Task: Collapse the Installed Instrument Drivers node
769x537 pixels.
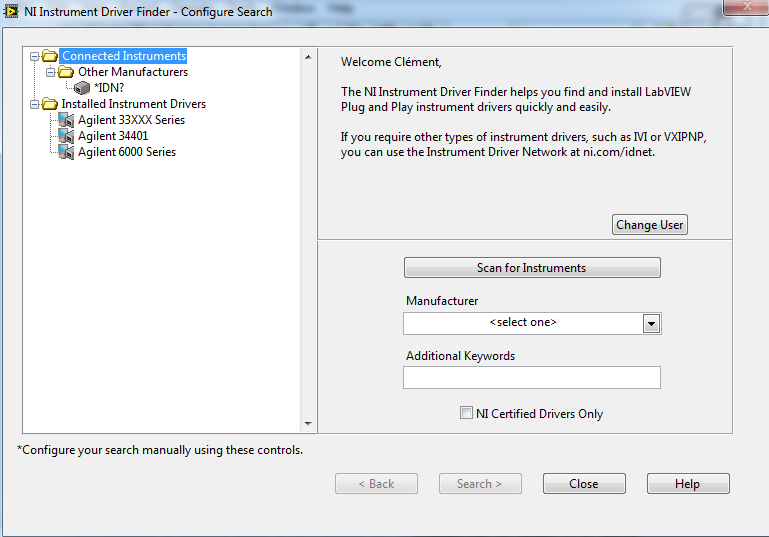Action: coord(34,104)
